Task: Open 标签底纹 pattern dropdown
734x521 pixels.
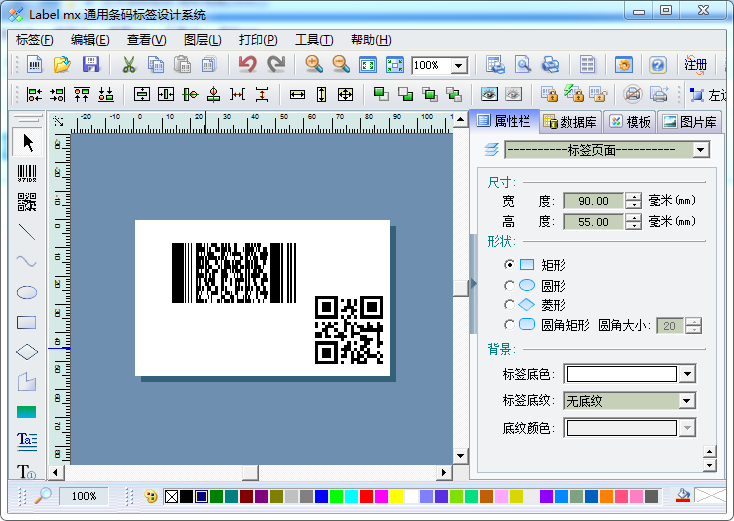Action: tap(687, 401)
